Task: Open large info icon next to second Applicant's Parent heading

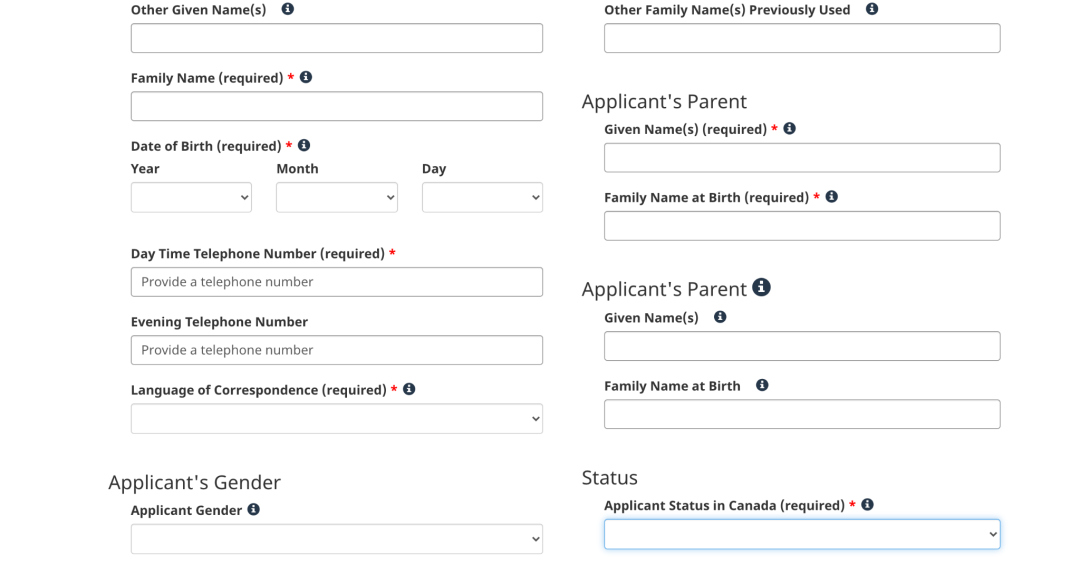Action: 761,287
